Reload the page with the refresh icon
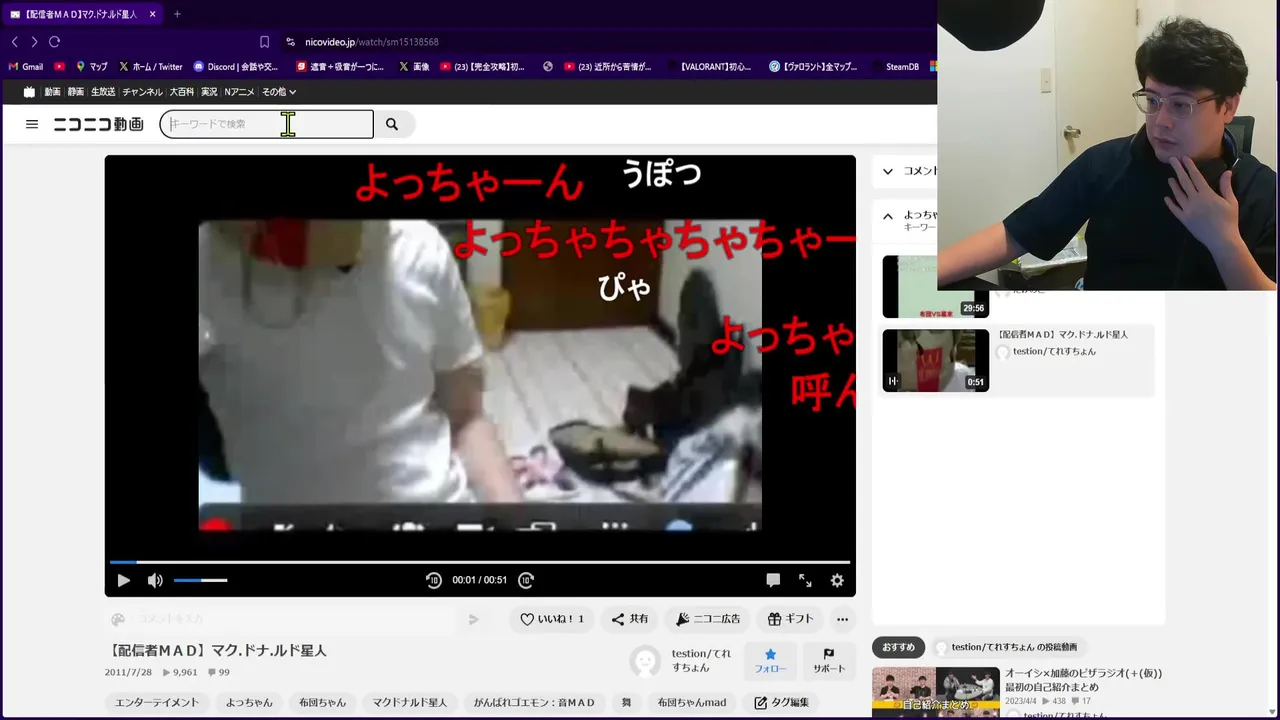The width and height of the screenshot is (1280, 720). [x=55, y=42]
